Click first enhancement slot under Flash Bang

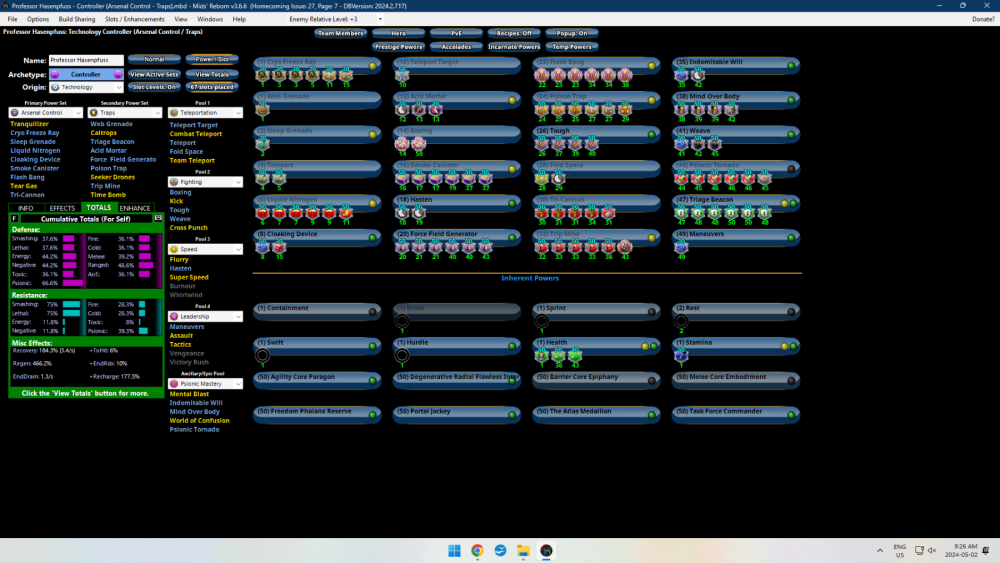pyautogui.click(x=541, y=75)
